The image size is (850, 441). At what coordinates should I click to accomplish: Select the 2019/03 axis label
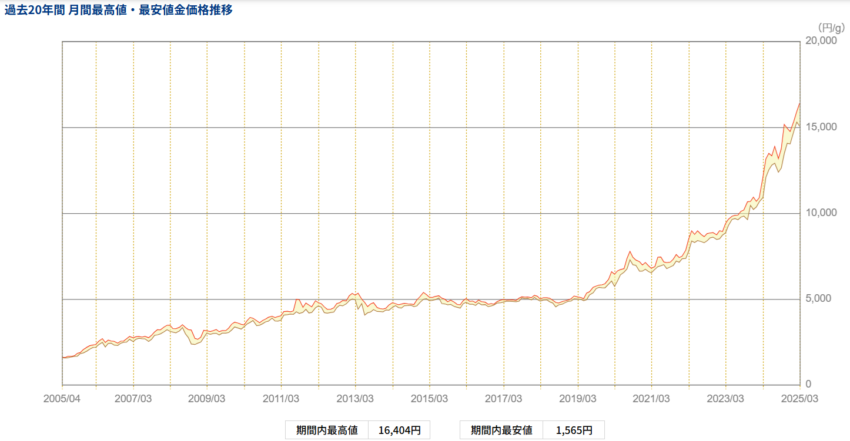tap(578, 397)
